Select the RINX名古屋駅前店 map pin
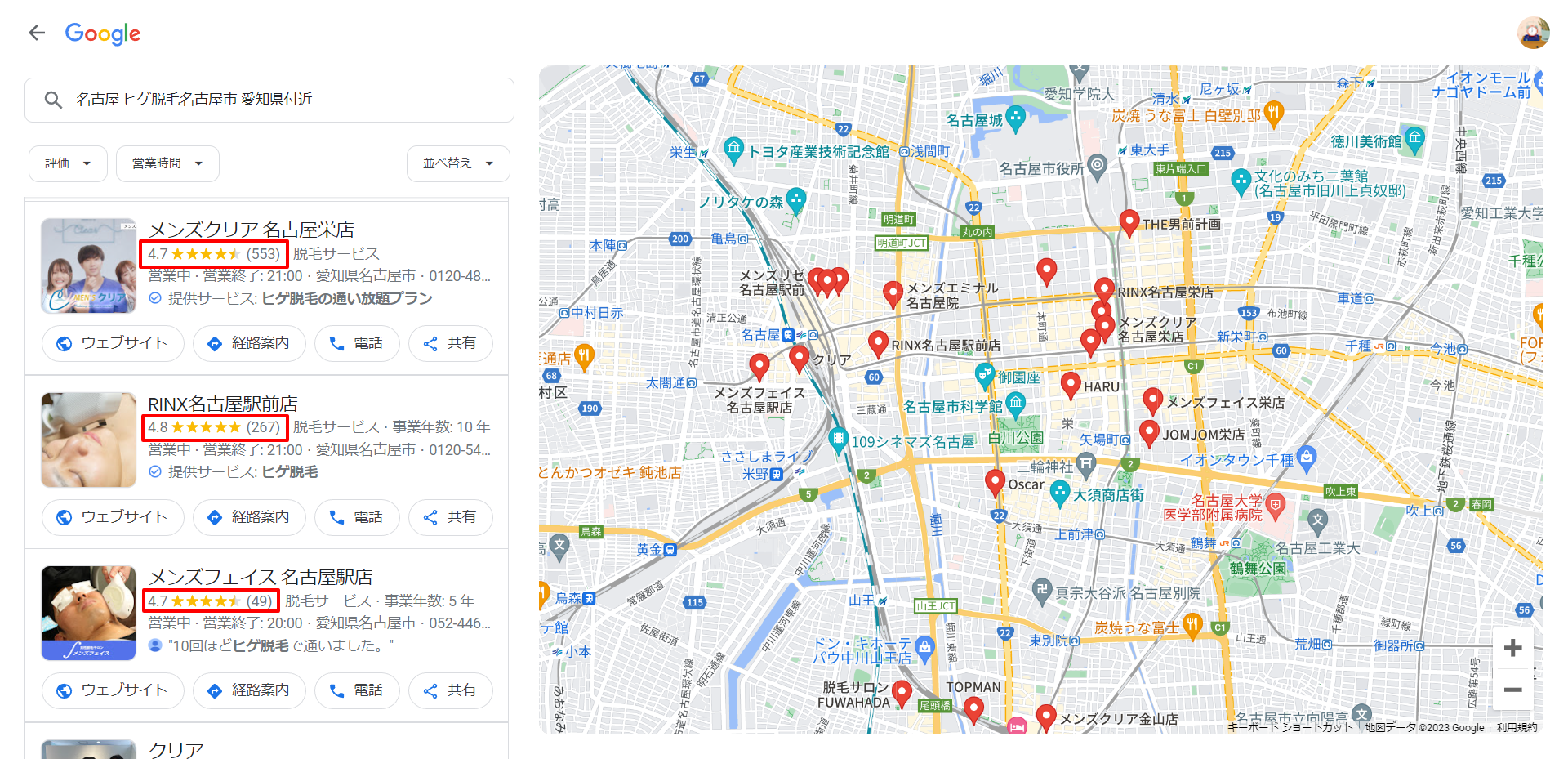The height and width of the screenshot is (759, 1568). pyautogui.click(x=878, y=343)
